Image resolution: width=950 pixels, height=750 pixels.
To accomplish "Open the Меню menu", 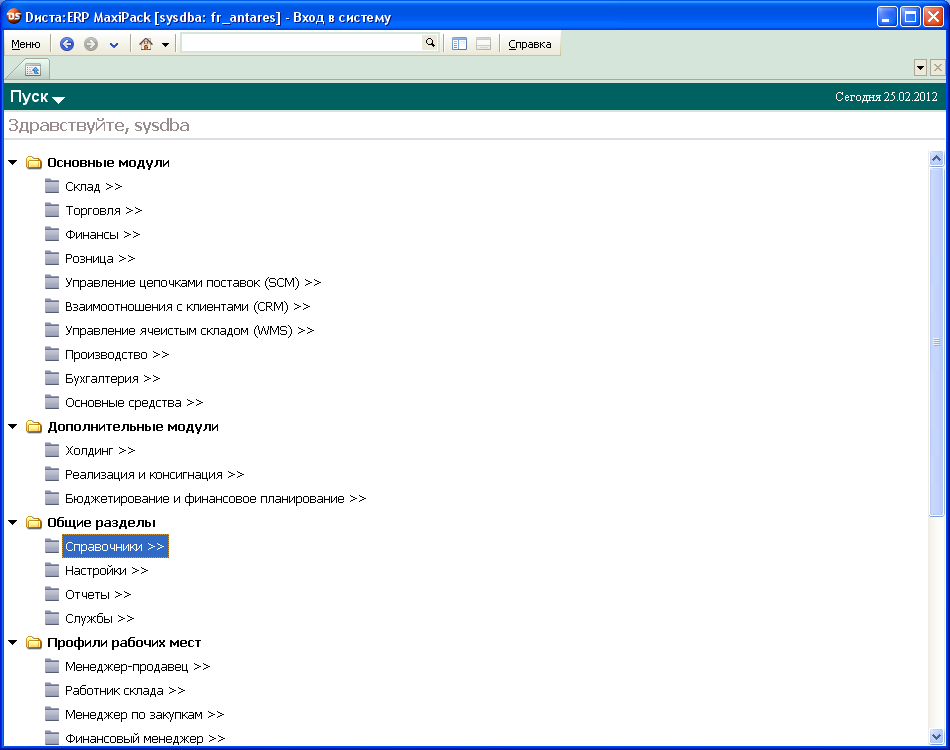I will 26,44.
